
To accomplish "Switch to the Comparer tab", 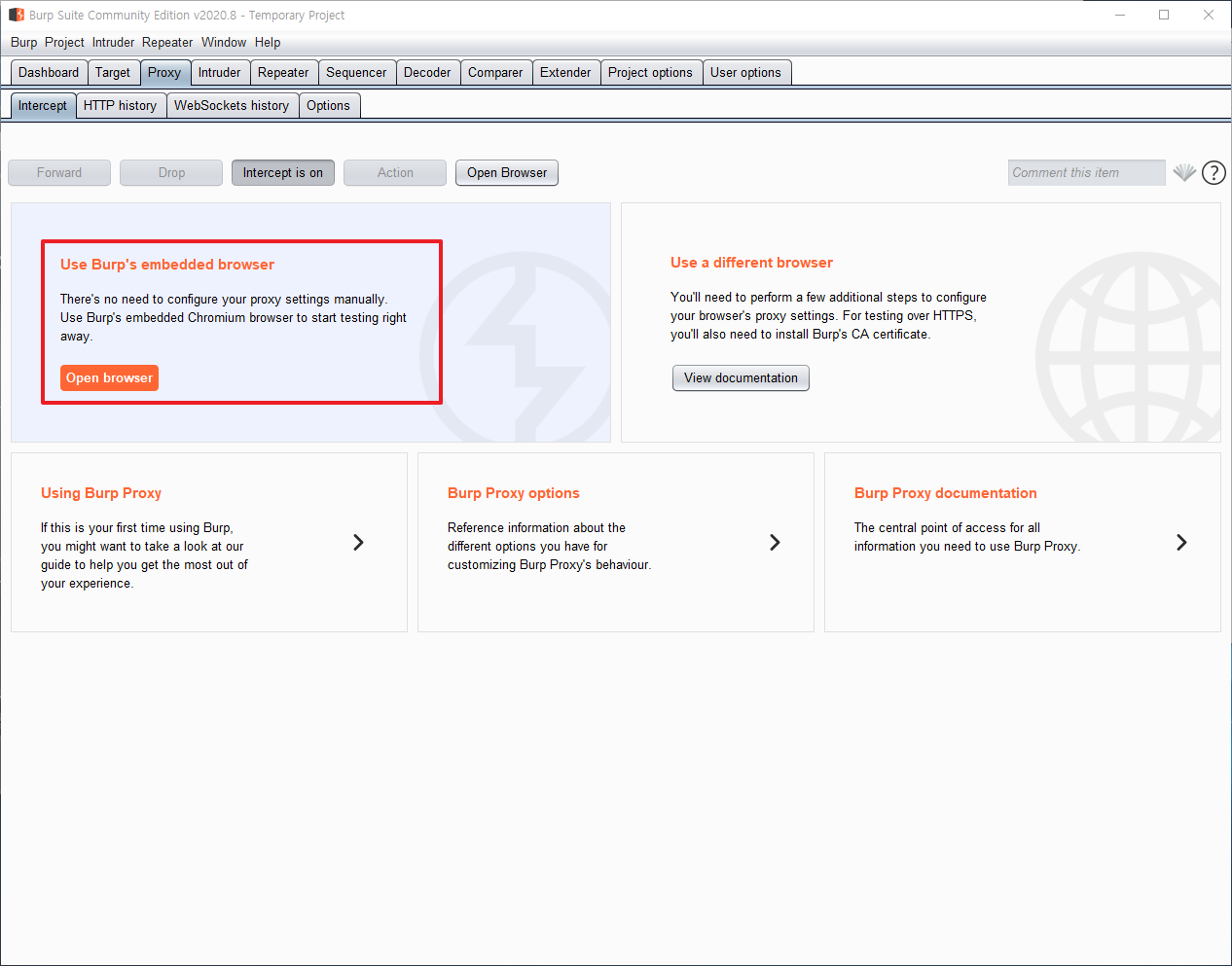I will (495, 72).
